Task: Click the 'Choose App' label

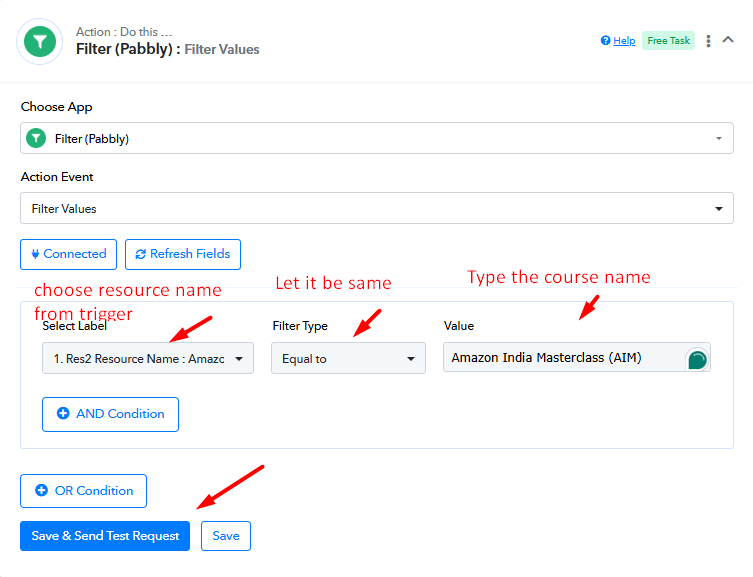Action: pos(57,107)
